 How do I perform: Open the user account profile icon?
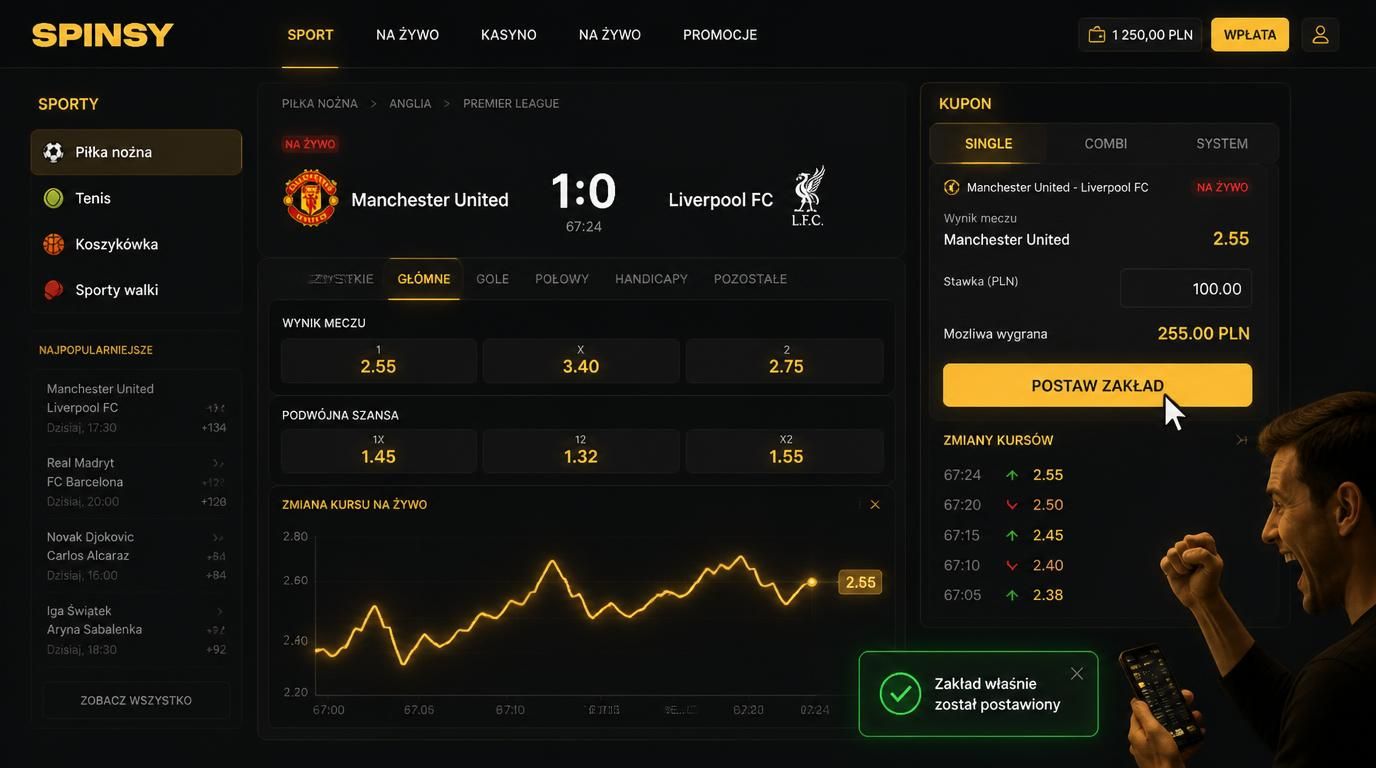click(x=1320, y=34)
